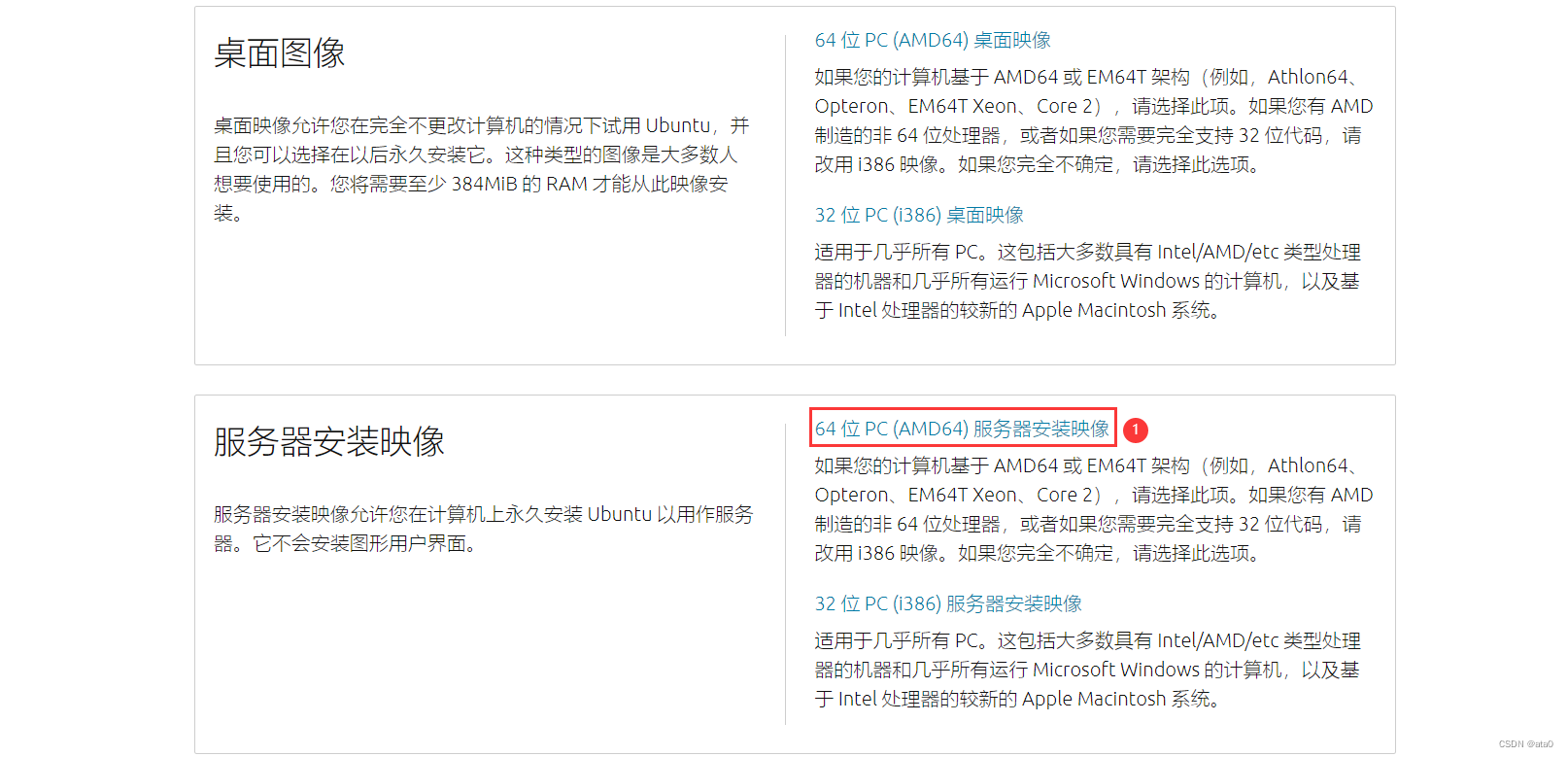Click the CSDN watermark in the corner
1568x757 pixels.
pos(1525,744)
